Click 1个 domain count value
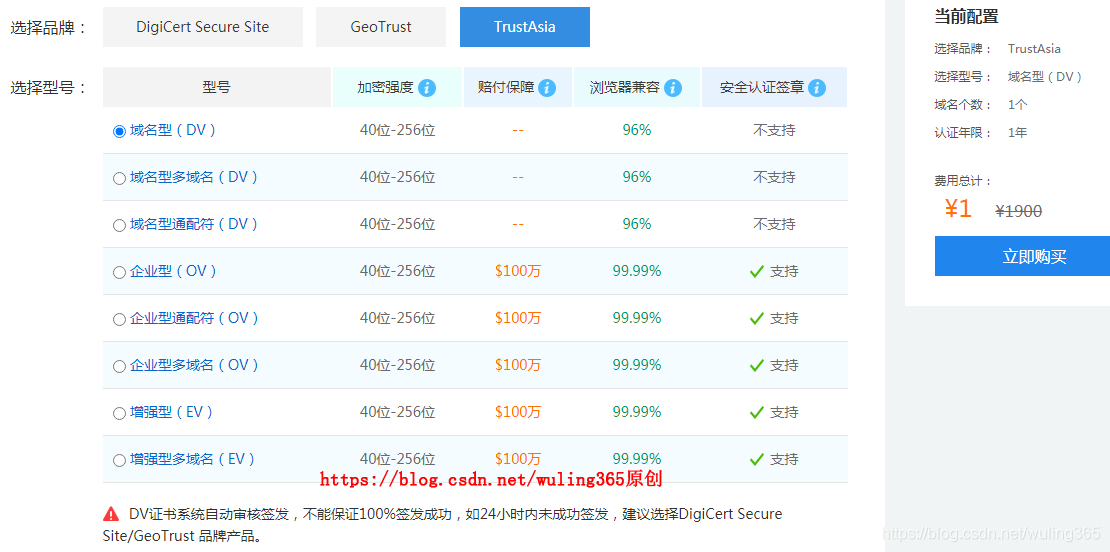 pos(1017,105)
